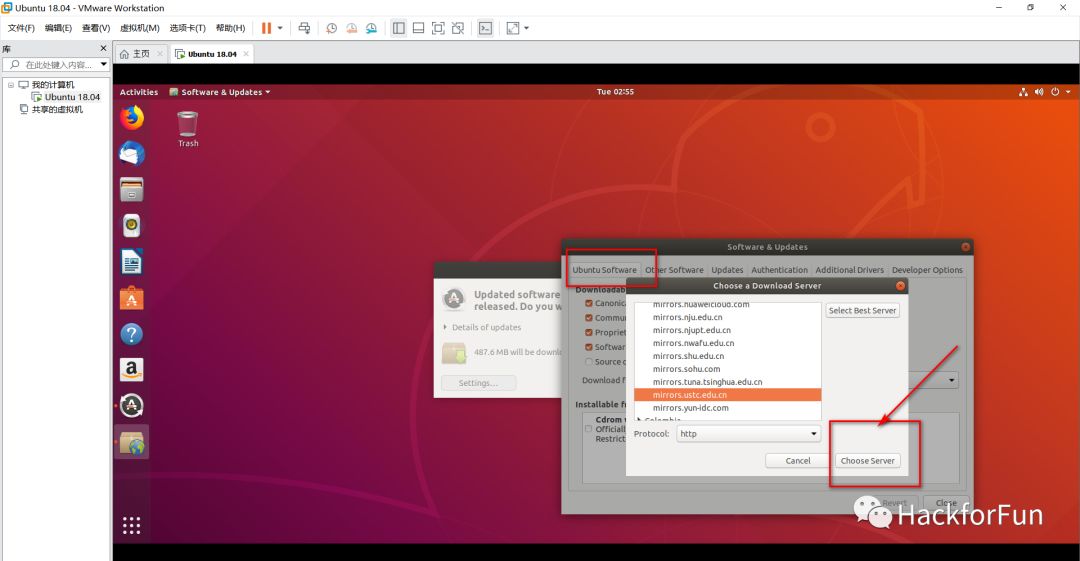Image resolution: width=1080 pixels, height=561 pixels.
Task: Open the Files manager from the dock
Action: tap(132, 190)
